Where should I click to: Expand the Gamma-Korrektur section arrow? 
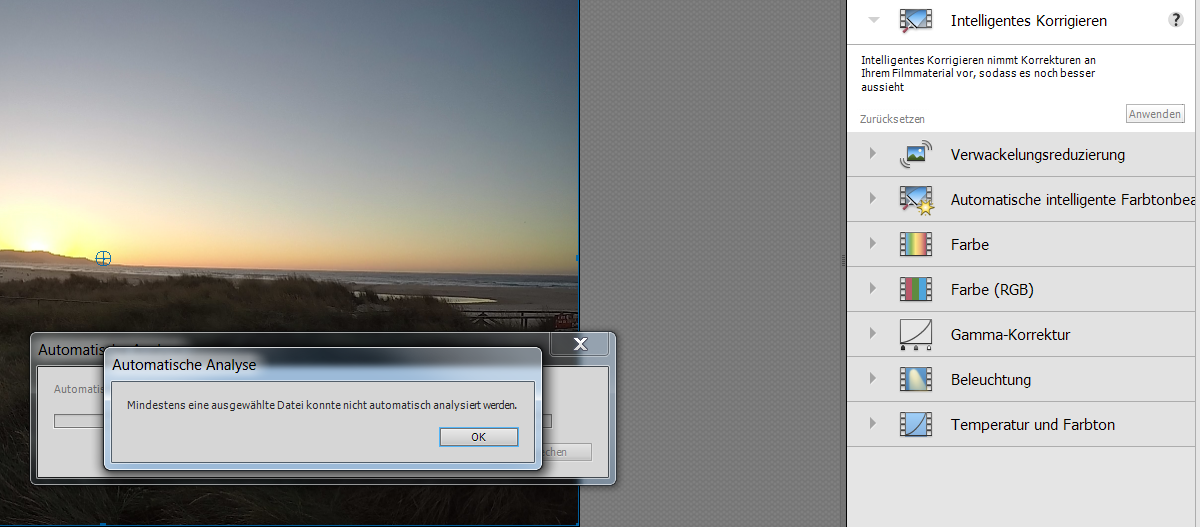tap(873, 334)
